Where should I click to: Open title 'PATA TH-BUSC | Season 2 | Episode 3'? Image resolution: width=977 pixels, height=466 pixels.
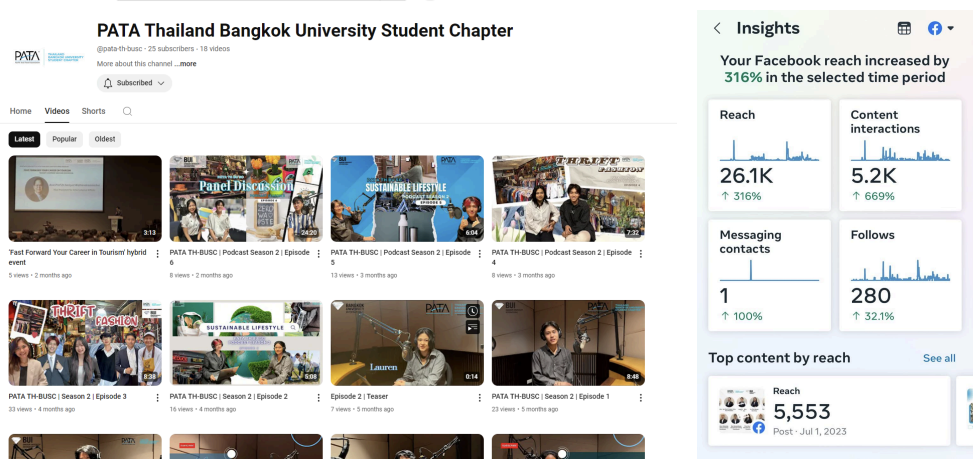(x=67, y=397)
